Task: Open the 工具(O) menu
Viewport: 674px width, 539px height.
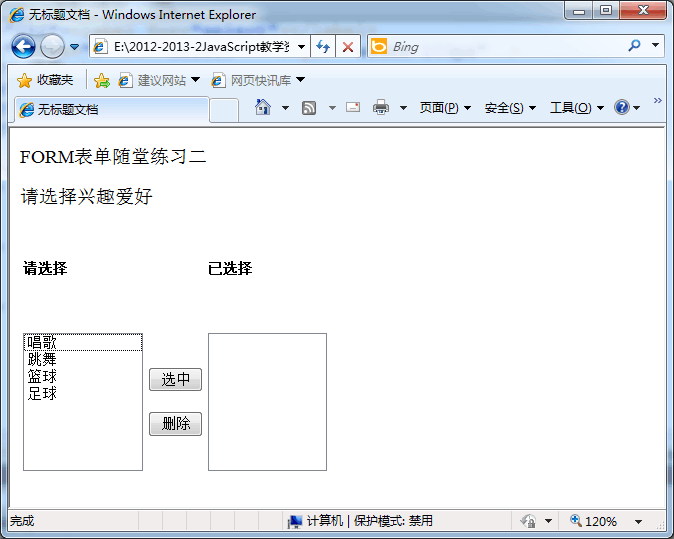Action: click(577, 107)
